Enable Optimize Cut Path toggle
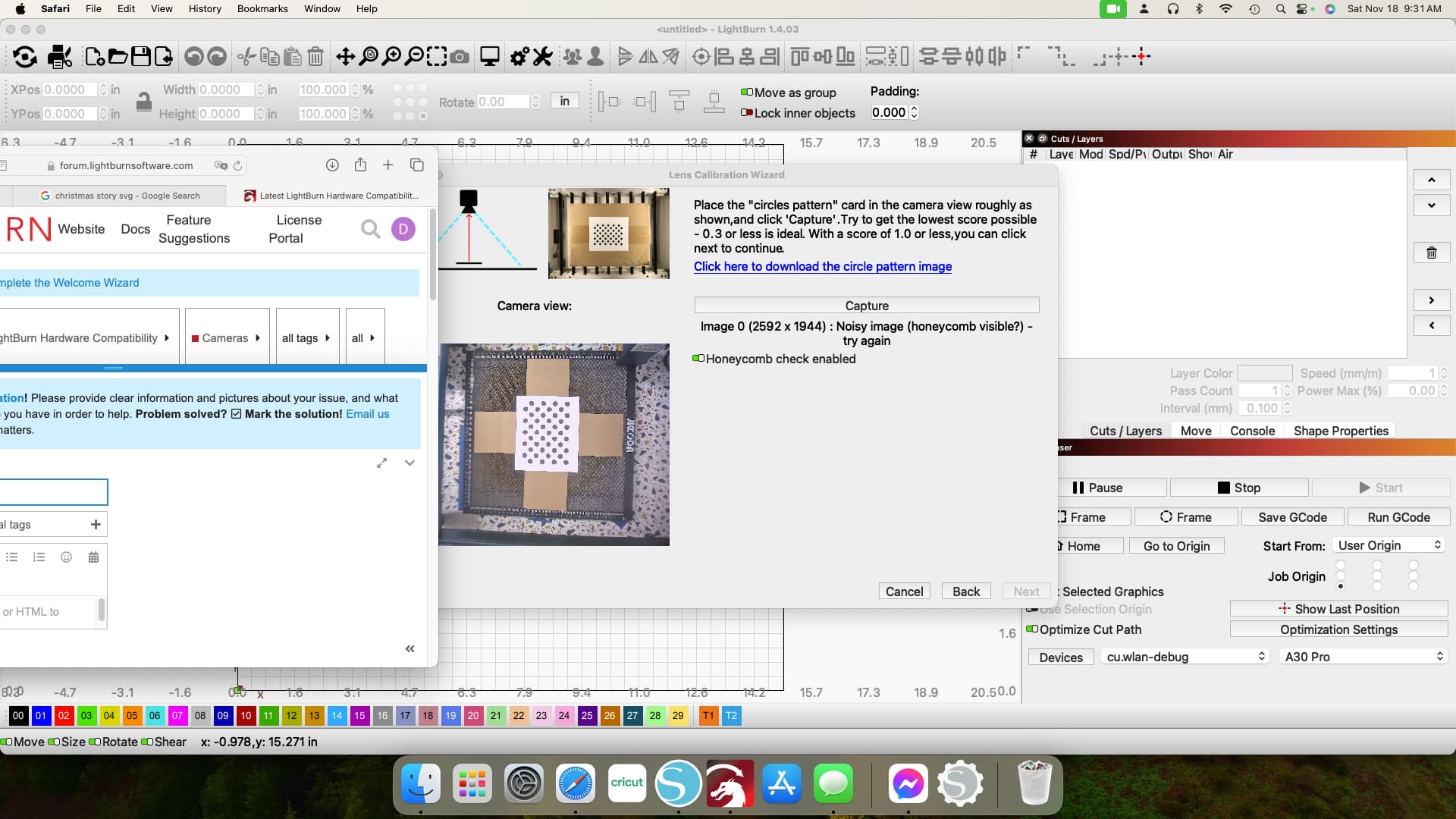The width and height of the screenshot is (1456, 819). point(1032,629)
